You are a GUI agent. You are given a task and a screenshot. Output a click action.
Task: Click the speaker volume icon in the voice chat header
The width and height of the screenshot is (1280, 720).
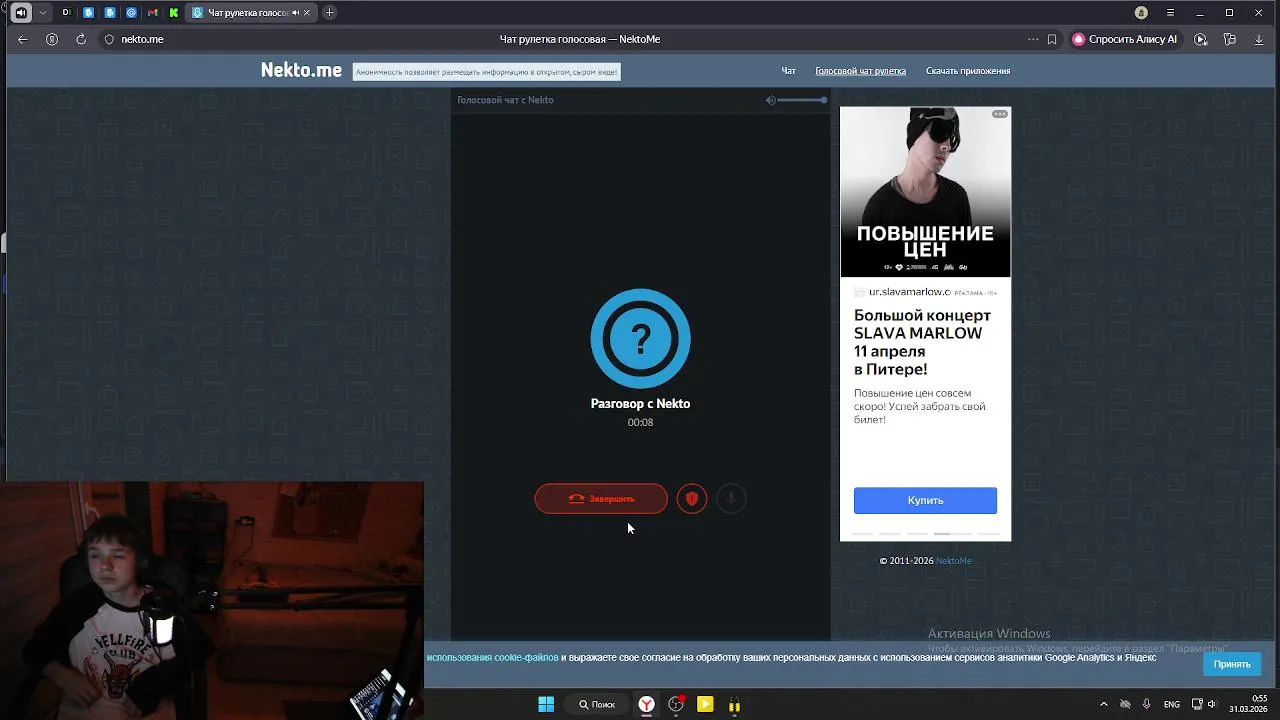pyautogui.click(x=770, y=100)
